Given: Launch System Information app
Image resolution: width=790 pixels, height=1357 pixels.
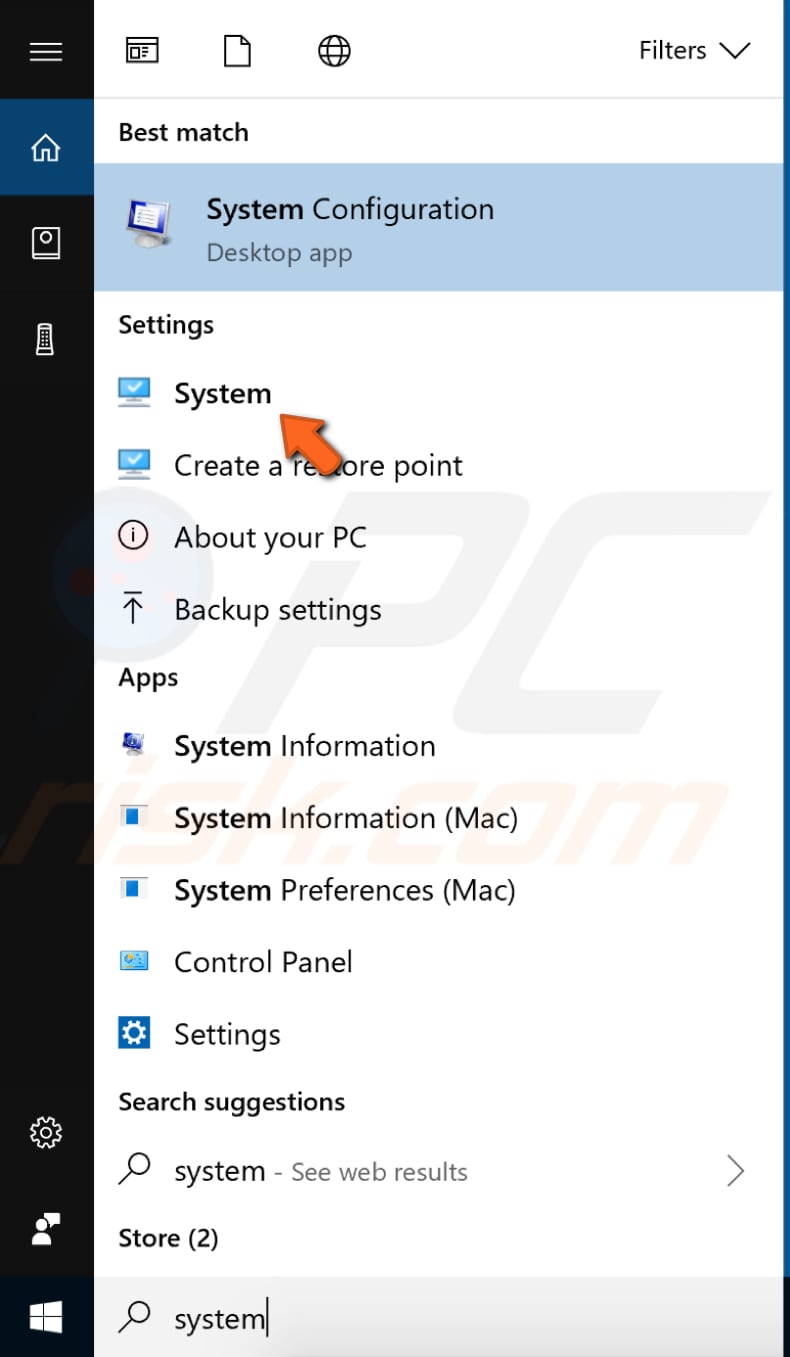Looking at the screenshot, I should (x=304, y=745).
